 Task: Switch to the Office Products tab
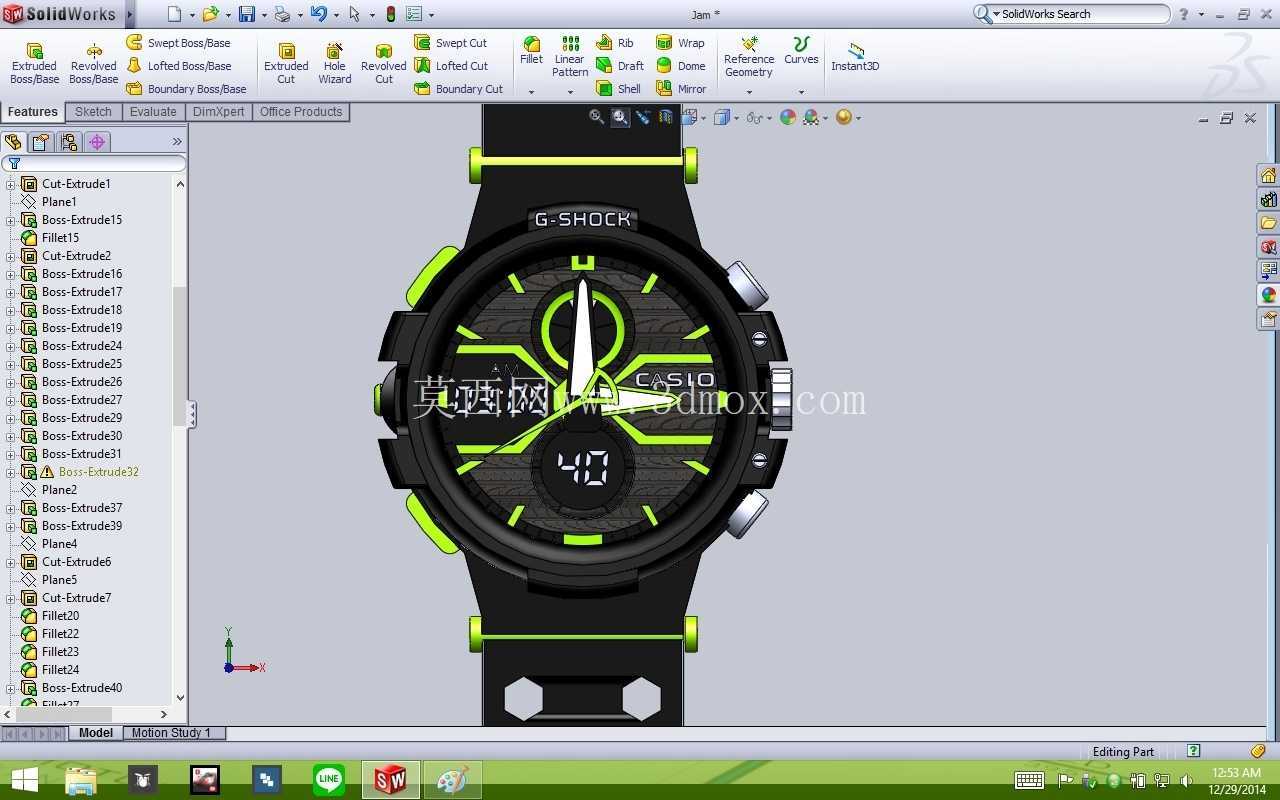(301, 112)
